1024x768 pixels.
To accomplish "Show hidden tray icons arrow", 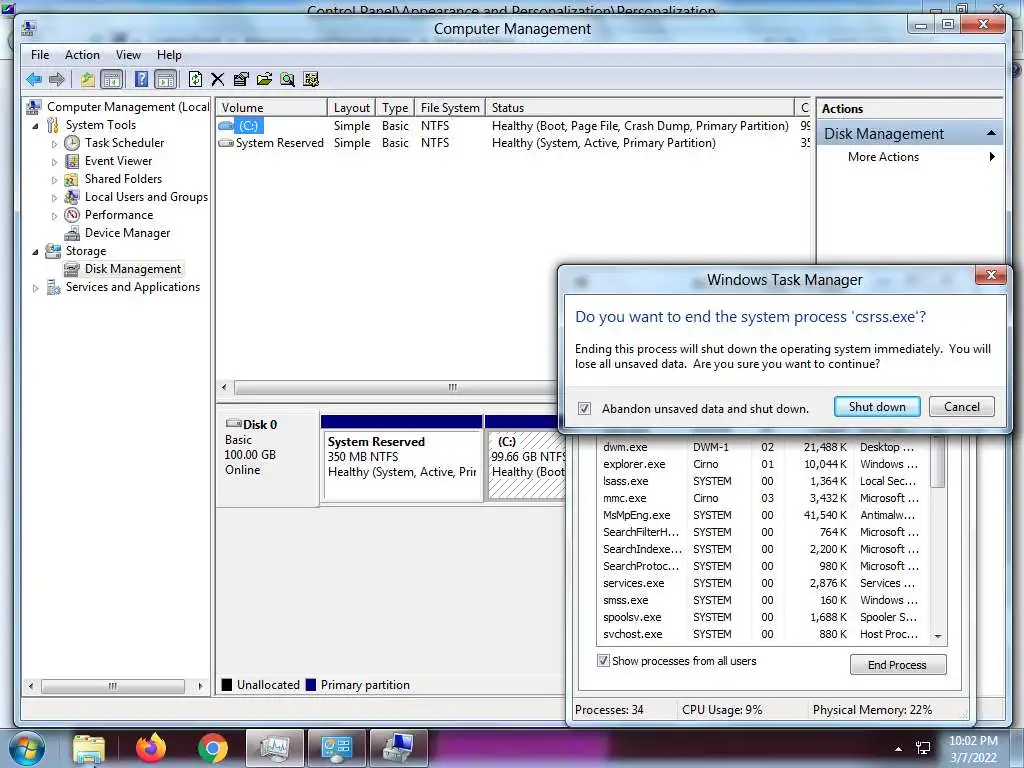I will [899, 749].
